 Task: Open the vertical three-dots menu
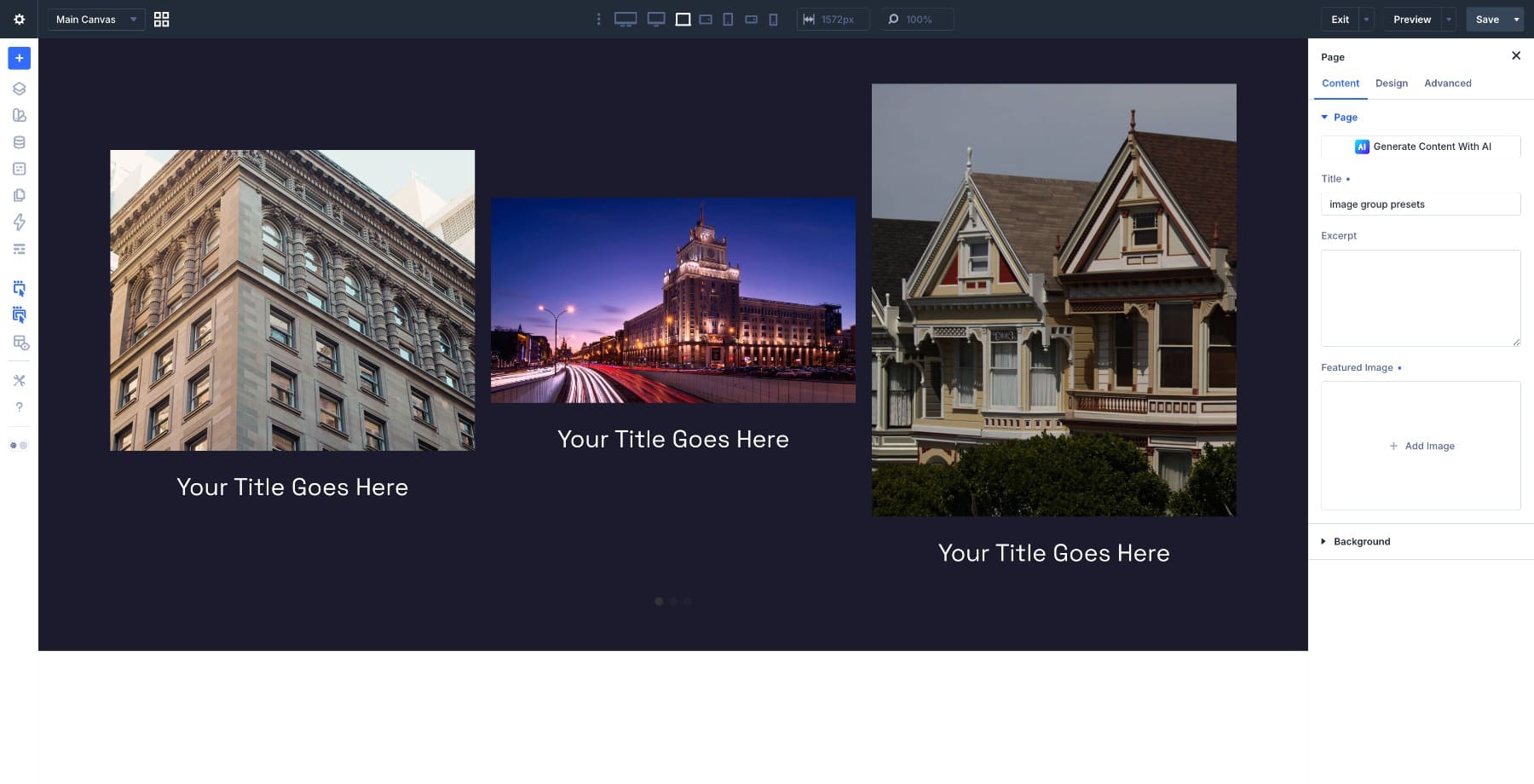[598, 19]
